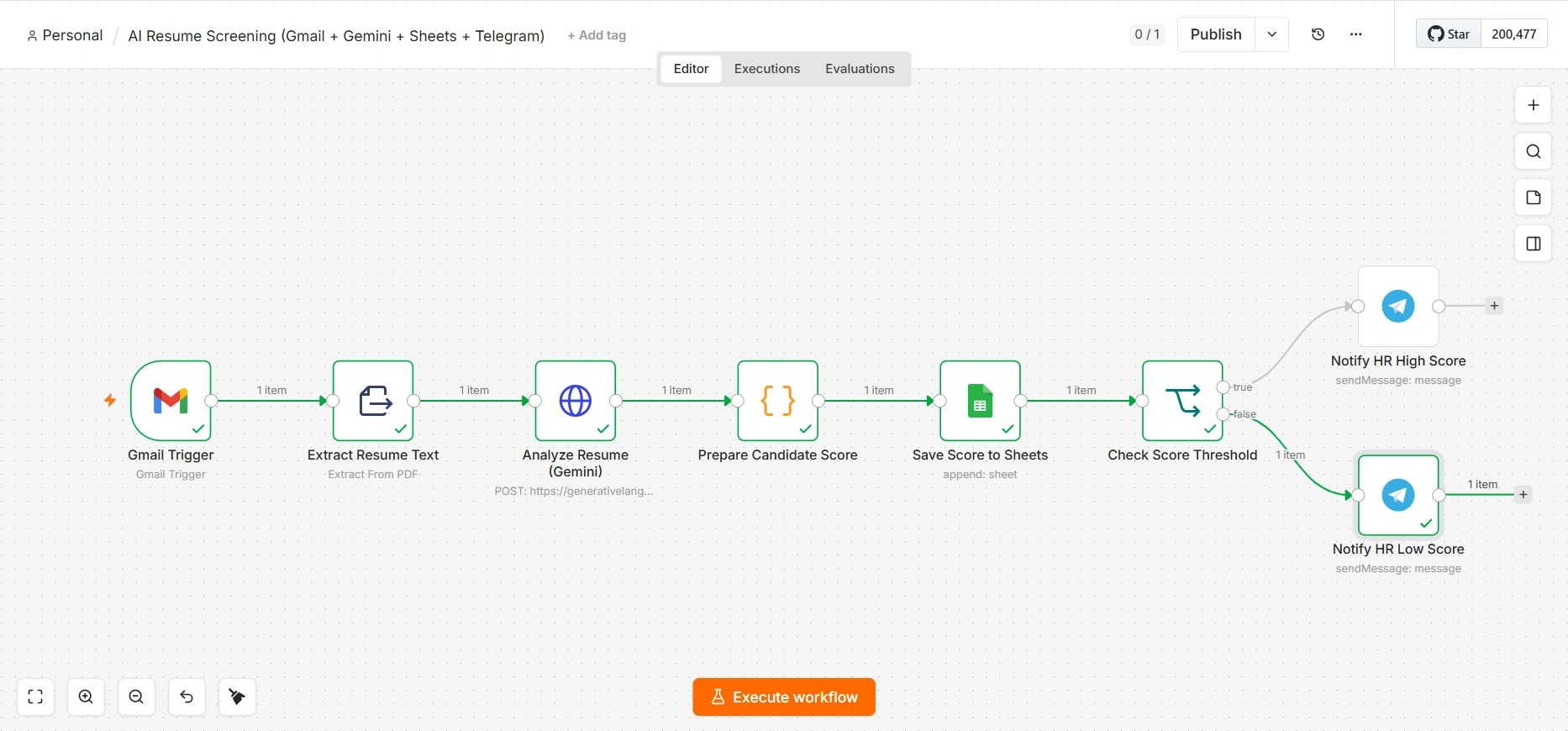Screen dimensions: 1568x731
Task: Undo the last canvas action
Action: tap(187, 697)
